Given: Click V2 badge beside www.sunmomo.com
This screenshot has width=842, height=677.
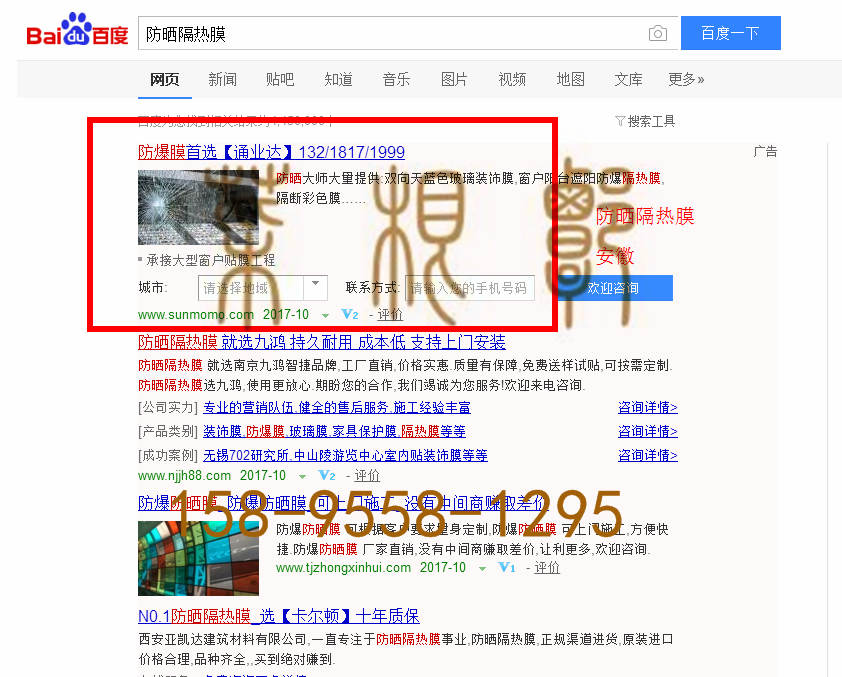Looking at the screenshot, I should (350, 315).
